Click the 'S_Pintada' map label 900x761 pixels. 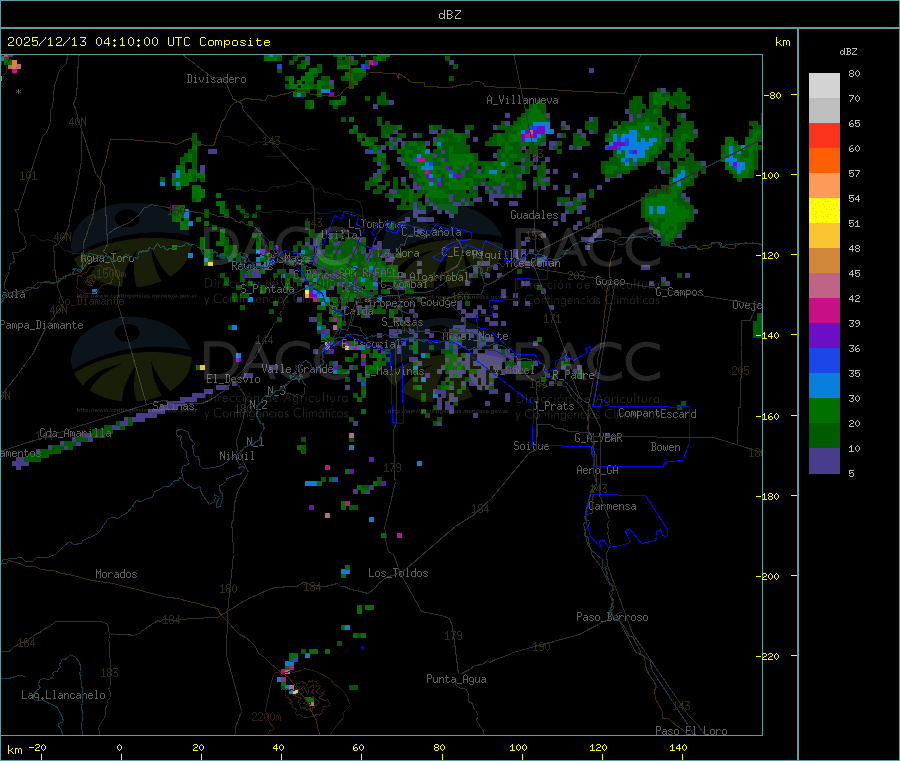(x=267, y=289)
